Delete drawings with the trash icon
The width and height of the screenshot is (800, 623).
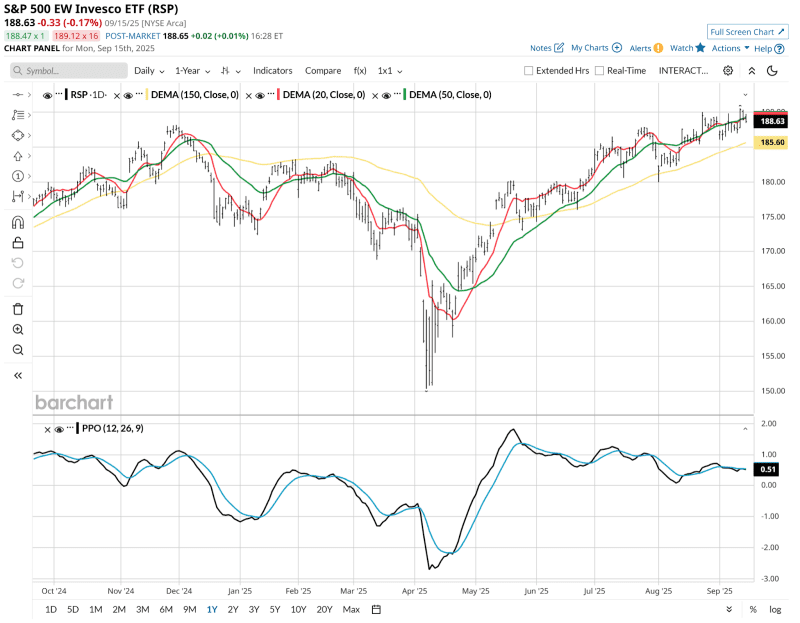click(x=18, y=309)
